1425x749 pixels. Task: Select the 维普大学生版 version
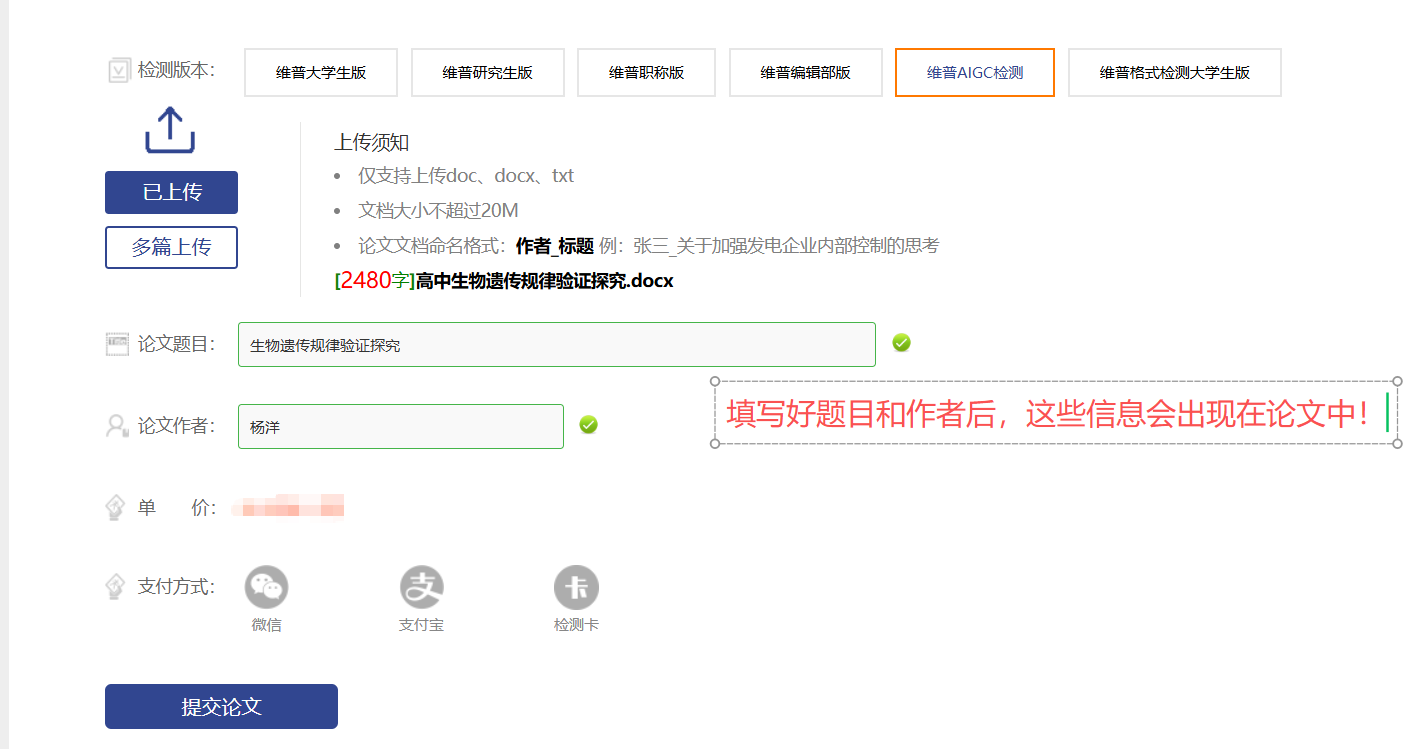click(321, 72)
